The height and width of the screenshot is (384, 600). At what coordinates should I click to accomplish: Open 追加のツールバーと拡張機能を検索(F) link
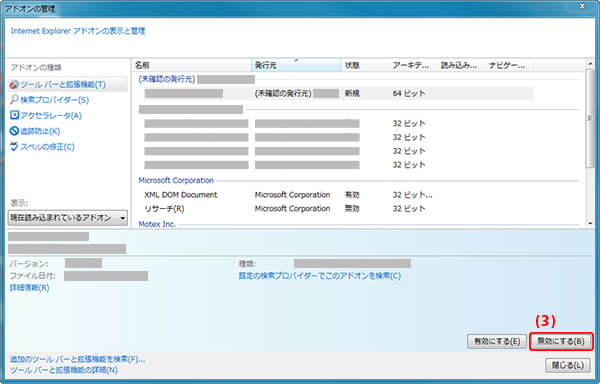[x=77, y=359]
